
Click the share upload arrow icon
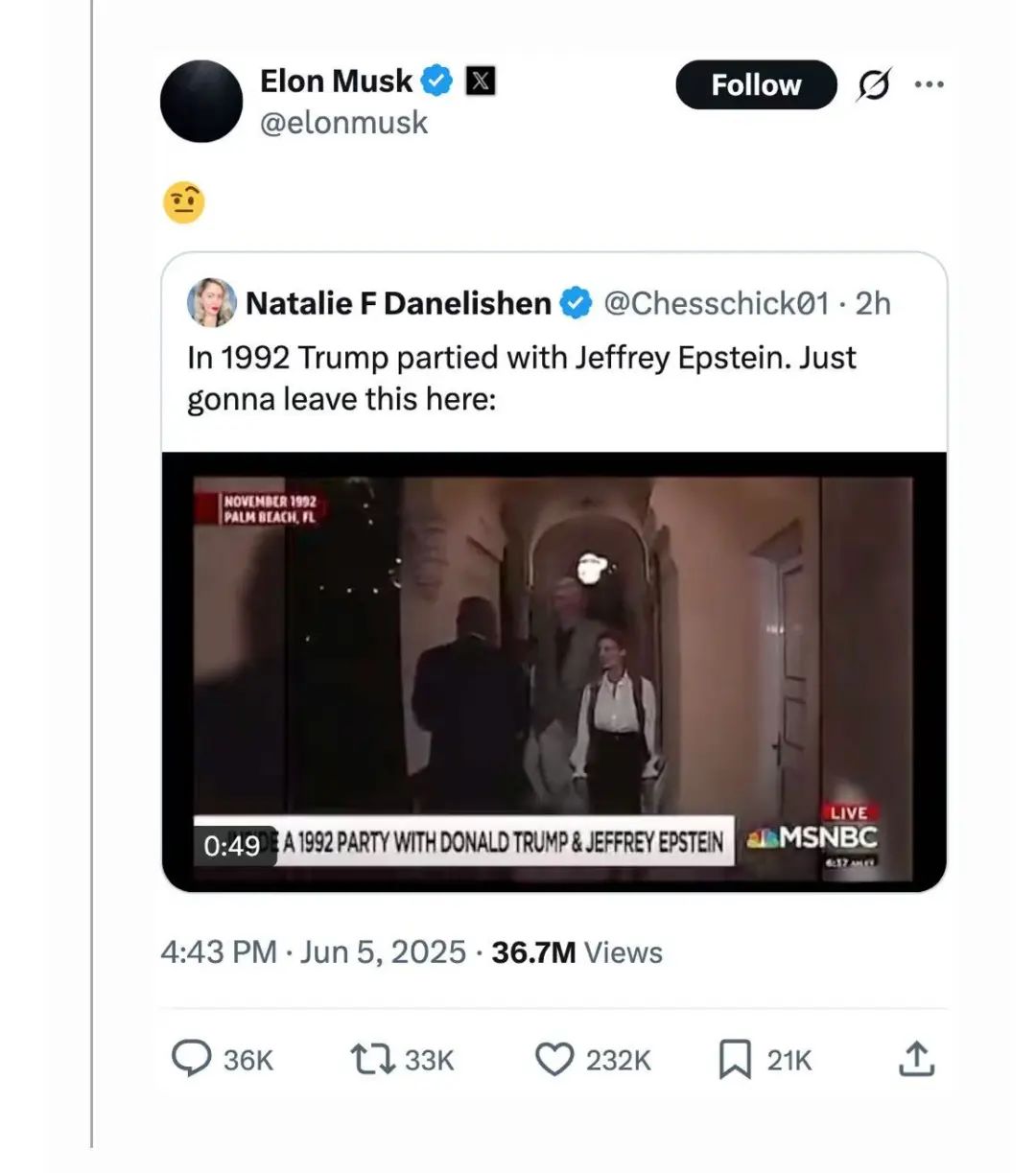[916, 1059]
